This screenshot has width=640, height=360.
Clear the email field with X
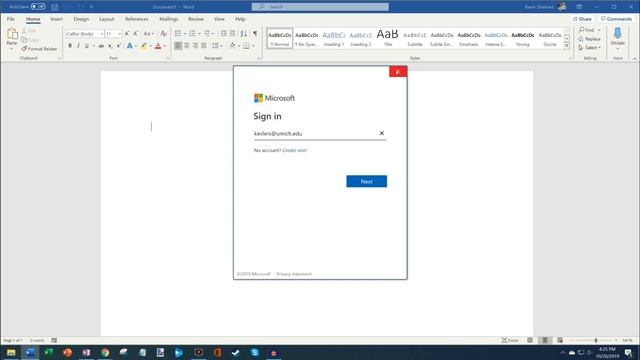[382, 133]
